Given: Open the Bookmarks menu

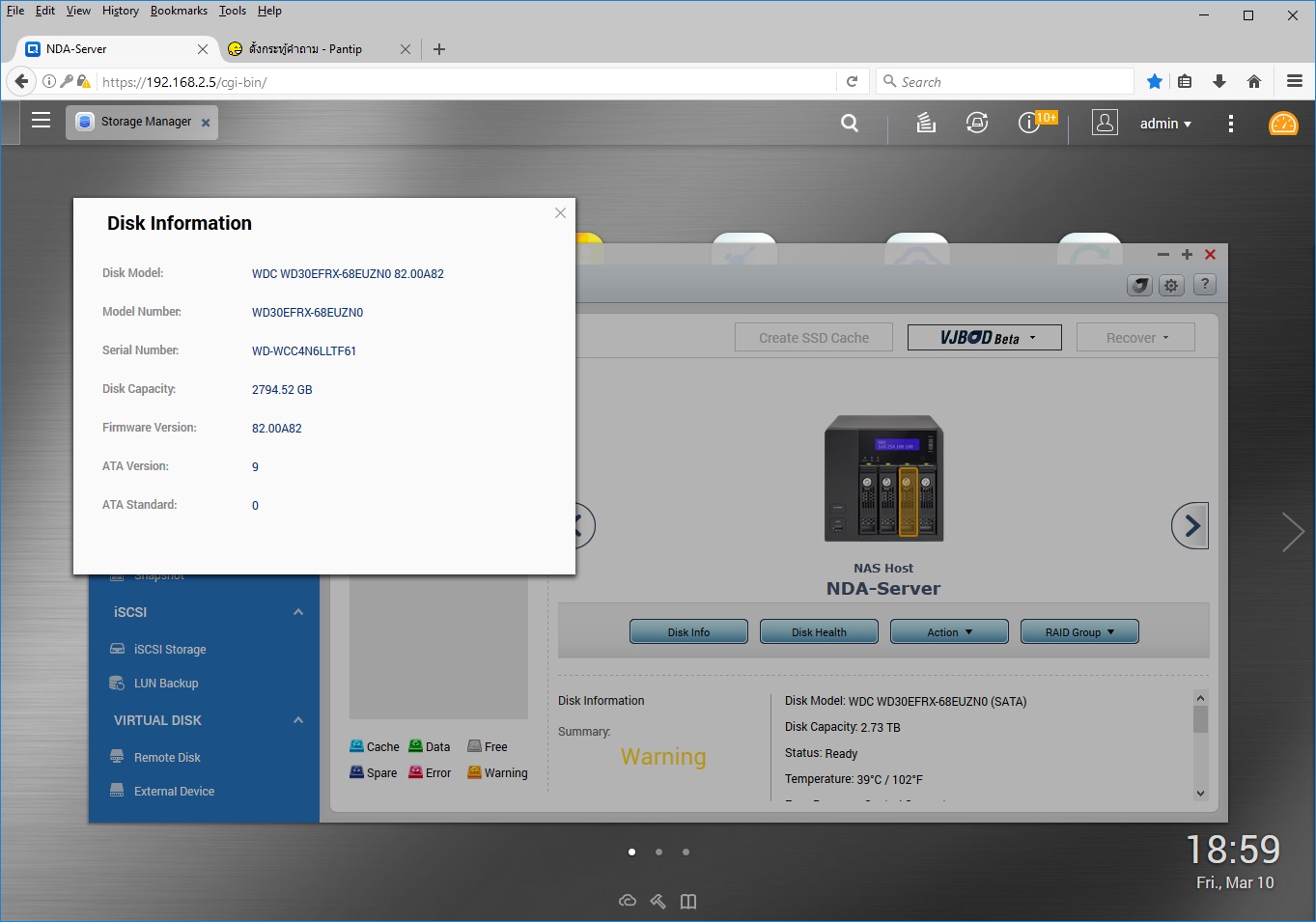Looking at the screenshot, I should point(179,11).
